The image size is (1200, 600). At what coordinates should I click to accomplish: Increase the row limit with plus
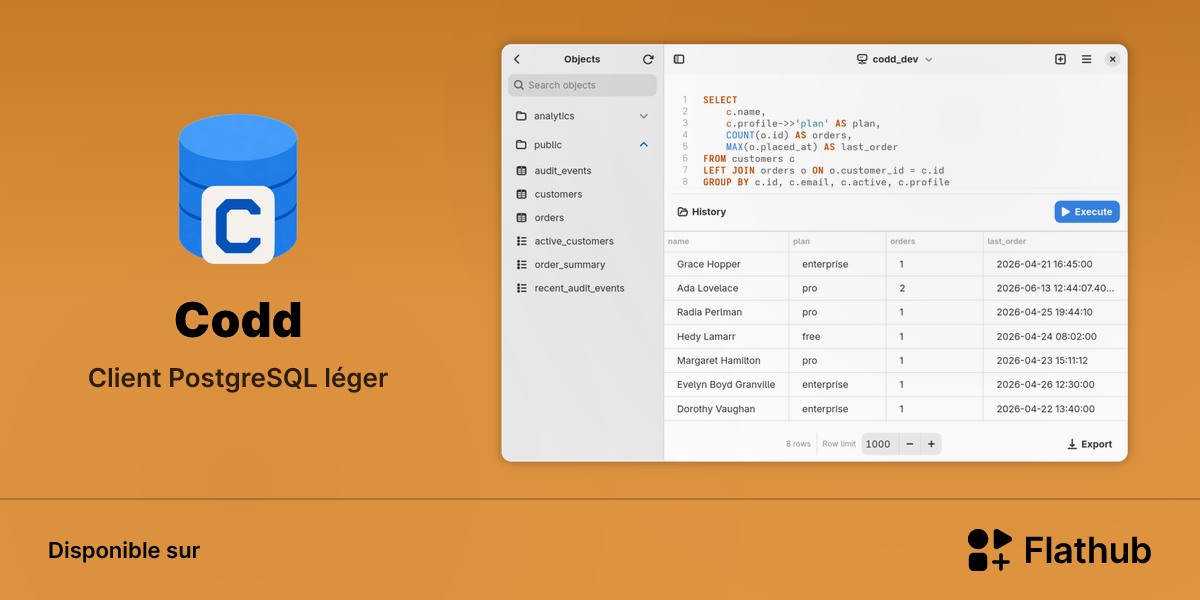pos(931,444)
